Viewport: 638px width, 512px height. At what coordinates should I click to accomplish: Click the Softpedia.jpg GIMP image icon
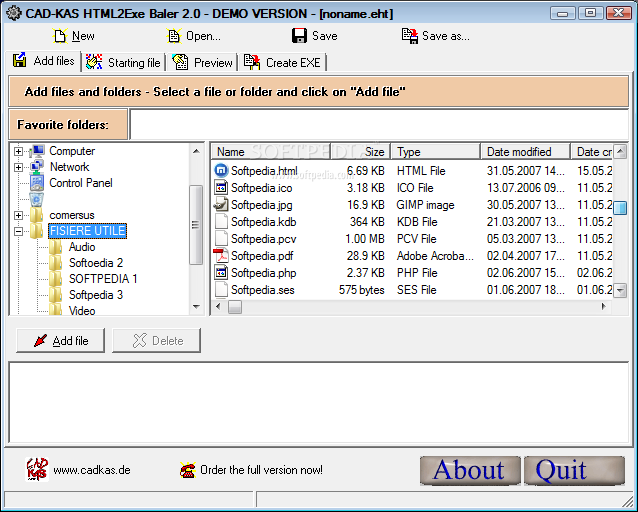[x=221, y=205]
